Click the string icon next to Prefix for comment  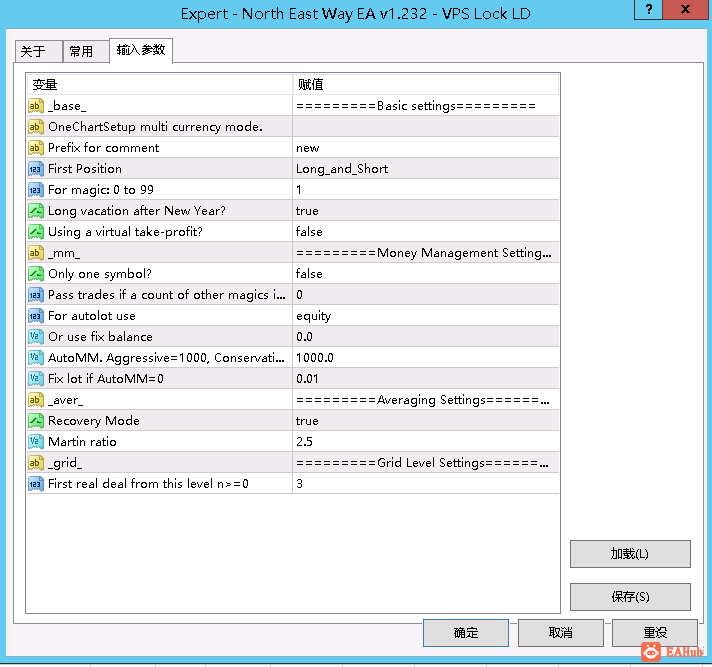pyautogui.click(x=35, y=148)
